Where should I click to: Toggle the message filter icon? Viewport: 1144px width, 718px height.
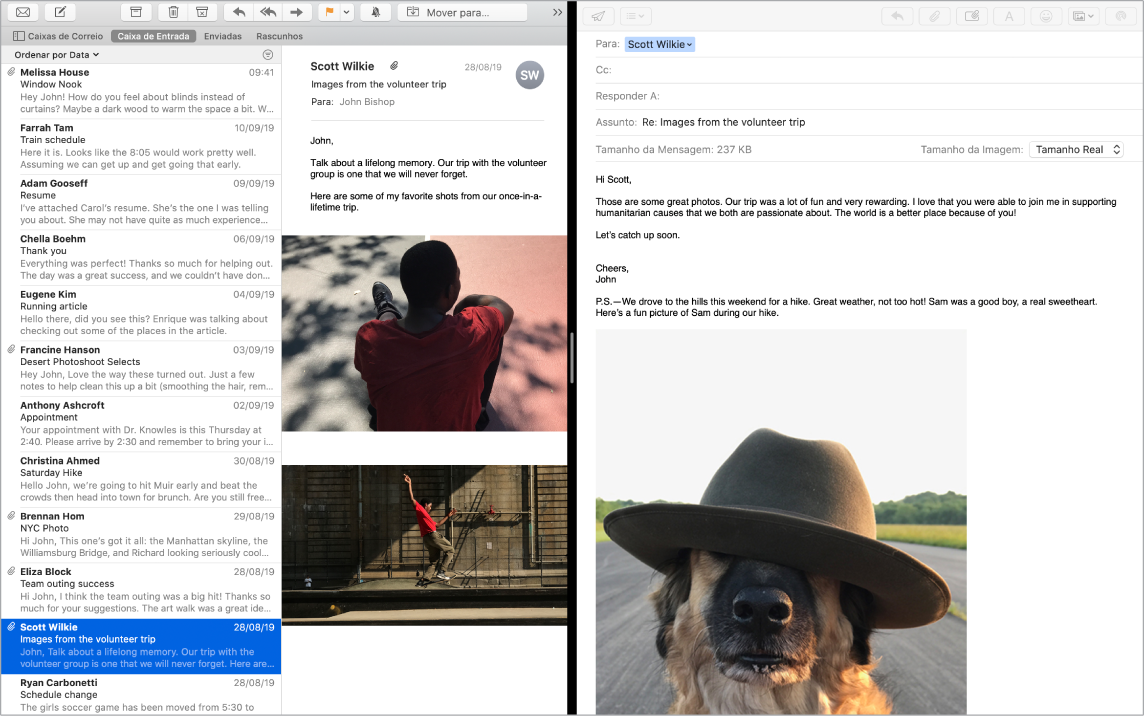click(x=268, y=53)
